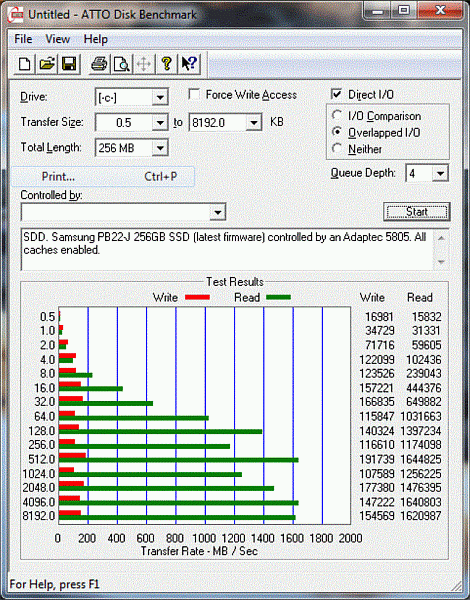The image size is (470, 600).
Task: Choose the Neither radio option
Action: (337, 149)
